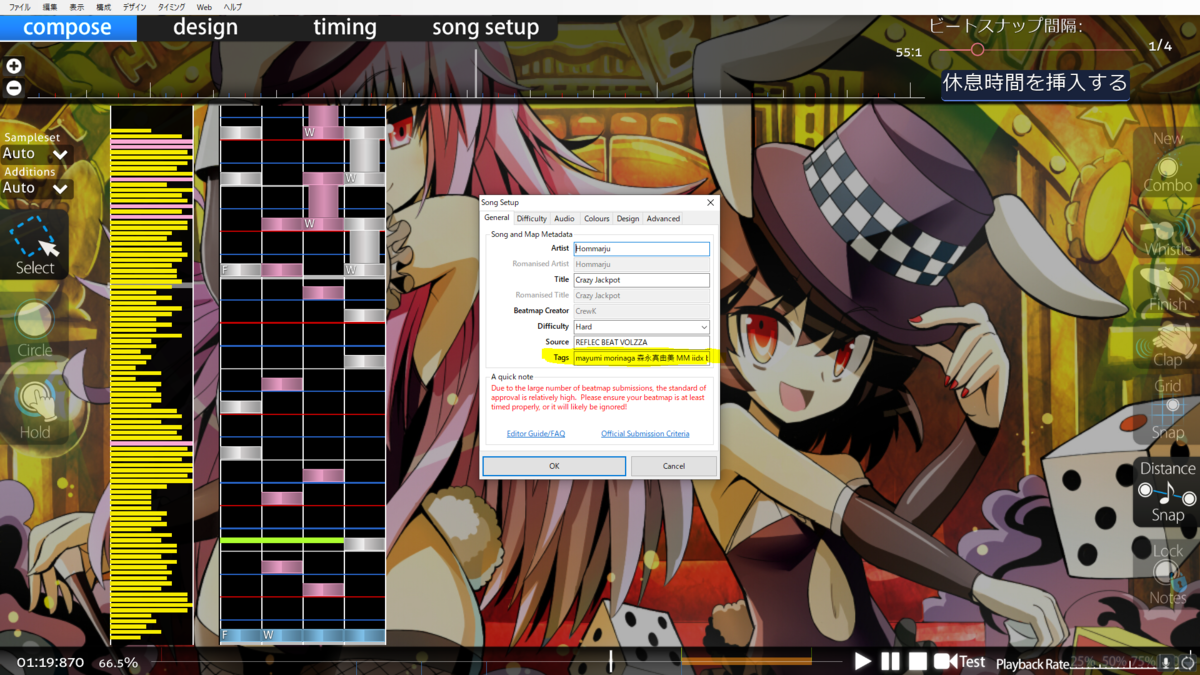Switch to the compose mode tab

[x=68, y=27]
